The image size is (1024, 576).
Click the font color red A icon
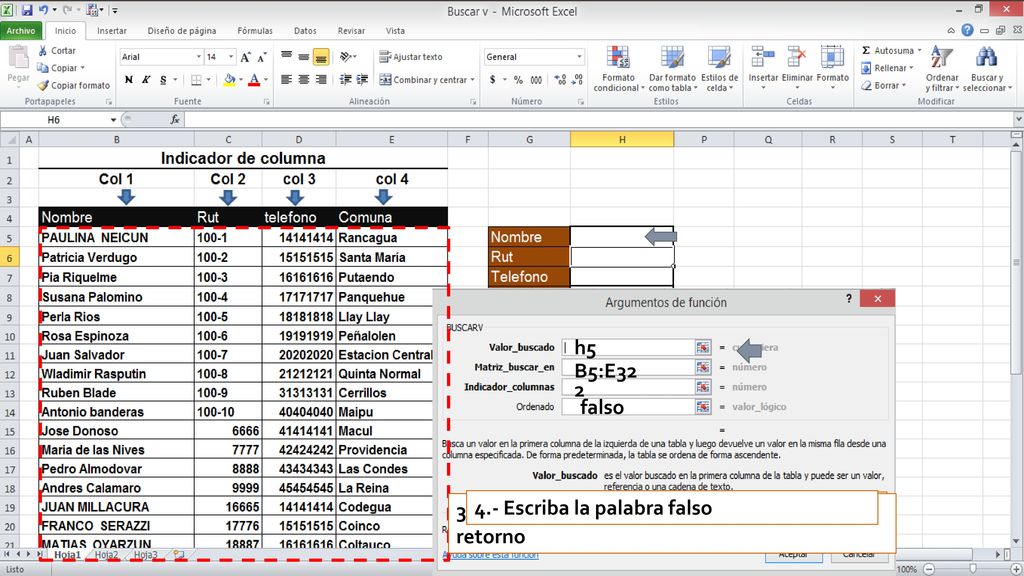(x=254, y=80)
